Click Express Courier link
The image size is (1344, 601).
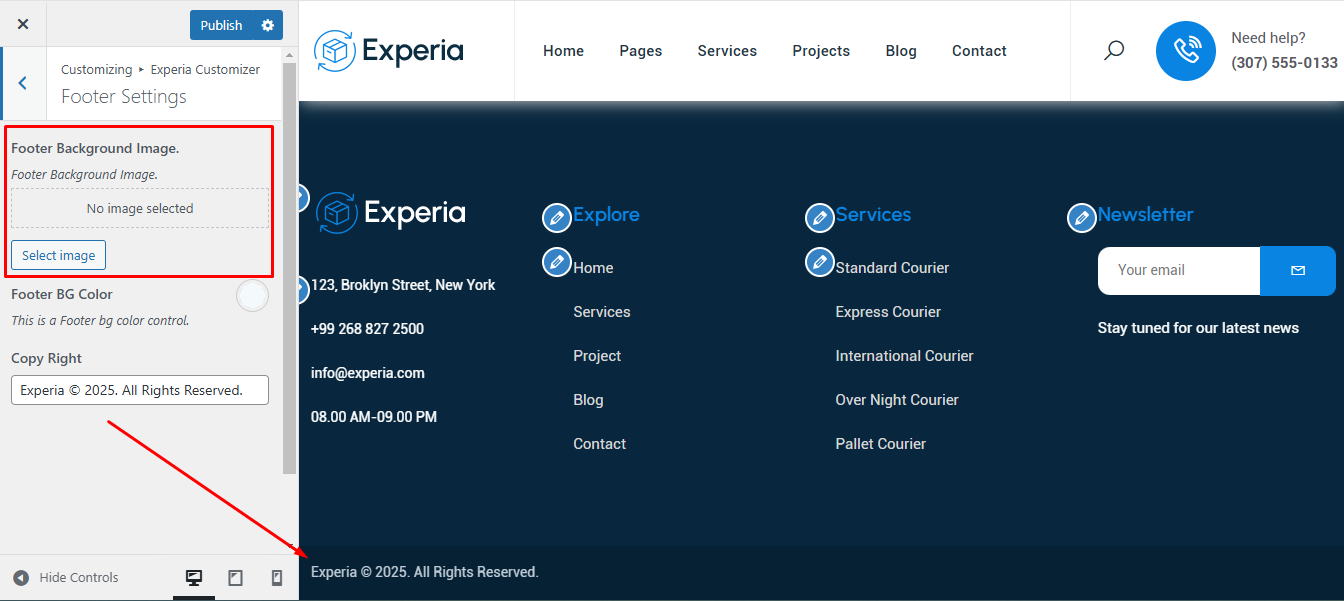[x=888, y=312]
